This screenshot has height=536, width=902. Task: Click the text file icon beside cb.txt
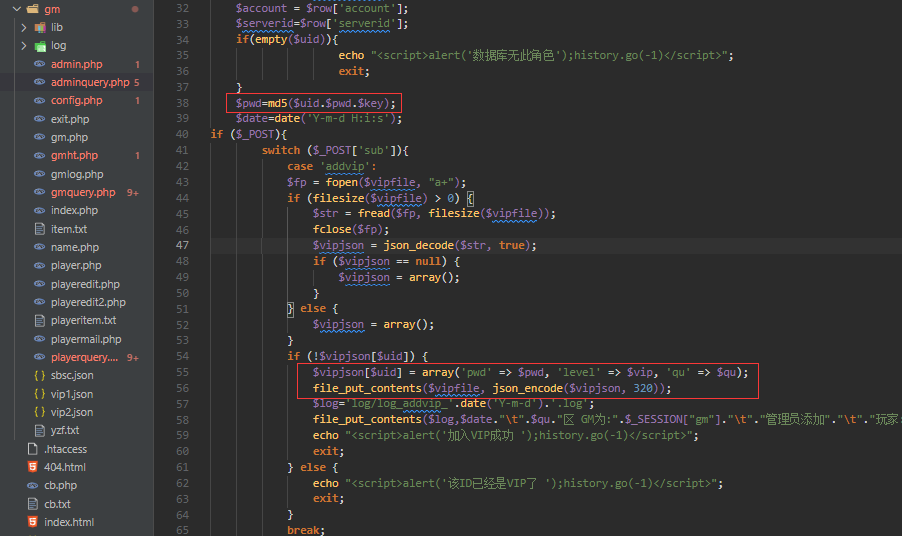(x=33, y=504)
